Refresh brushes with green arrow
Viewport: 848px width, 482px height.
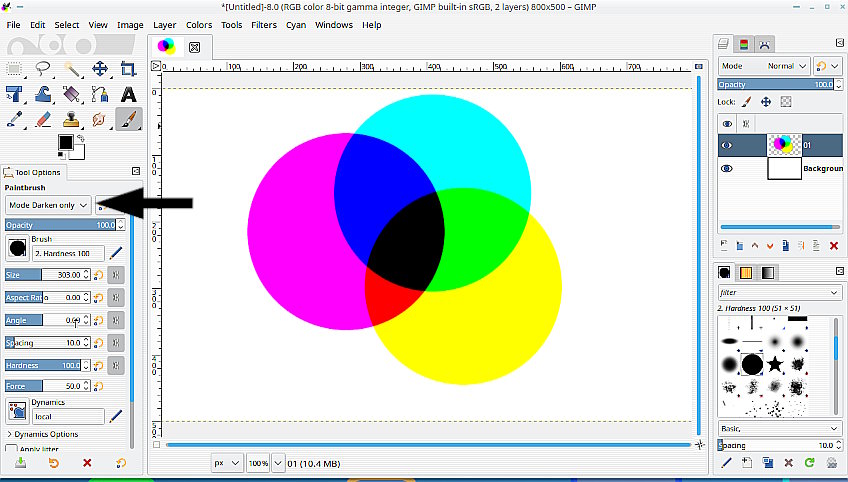tap(810, 463)
